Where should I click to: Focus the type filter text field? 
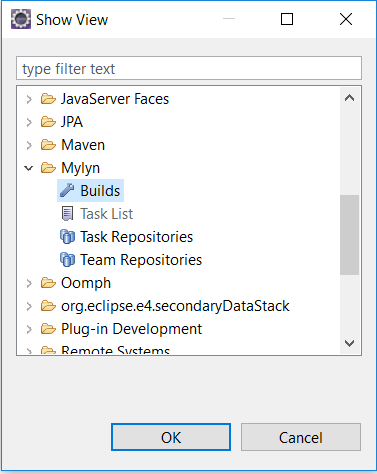(189, 68)
